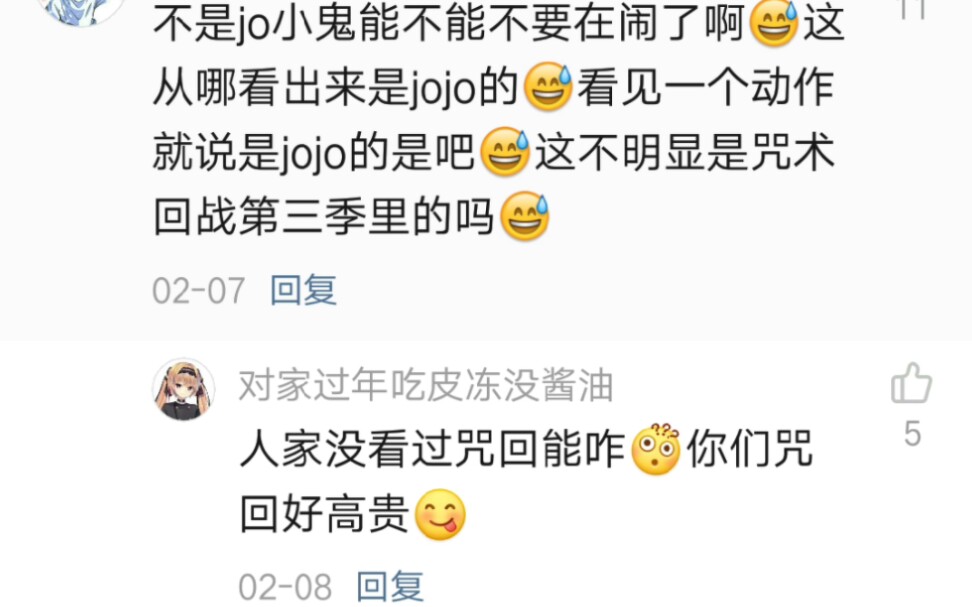This screenshot has width=972, height=607.
Task: Tap the tongue-out emoji after 回好高贵
Action: (440, 514)
